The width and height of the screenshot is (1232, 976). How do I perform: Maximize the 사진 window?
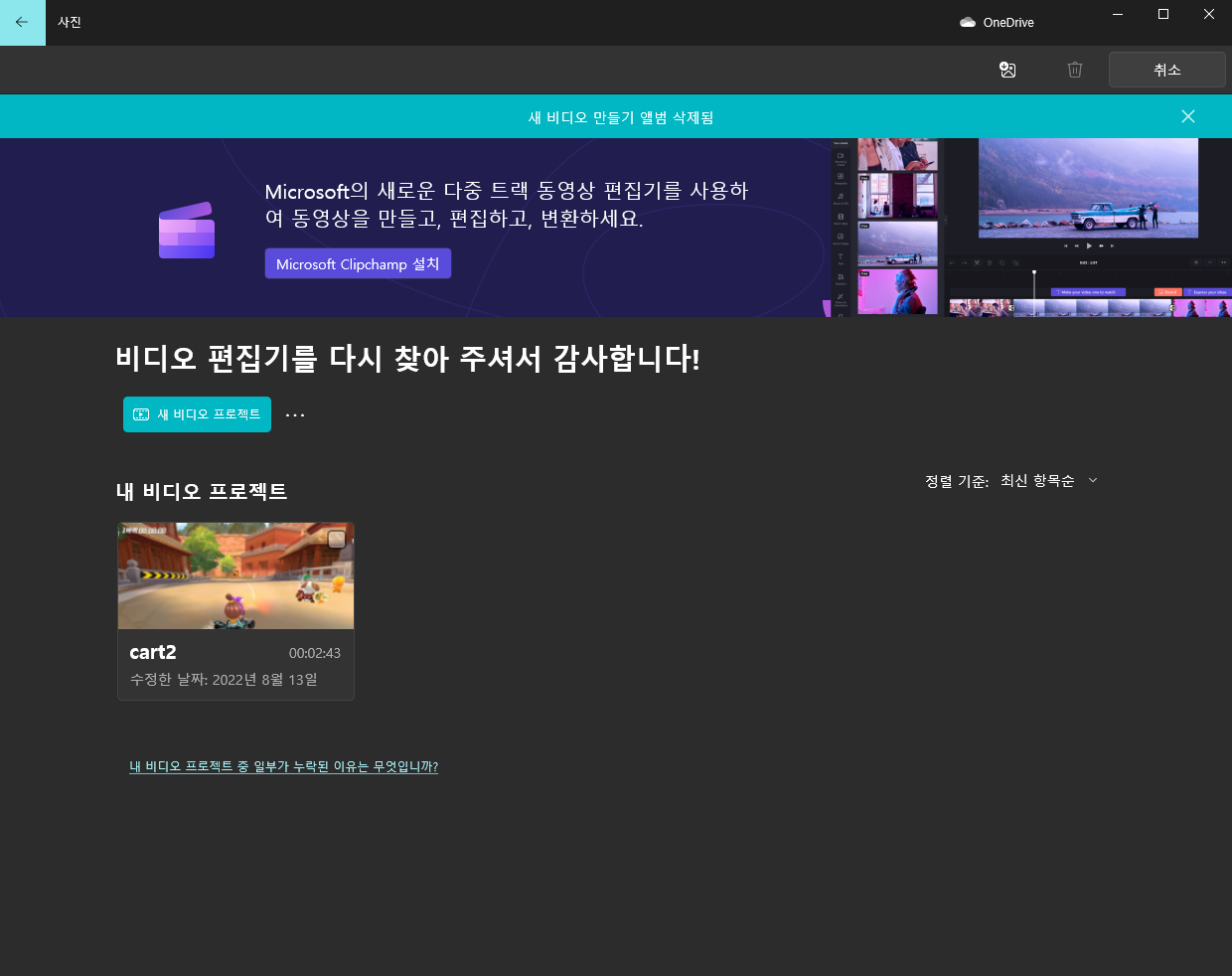click(1163, 14)
